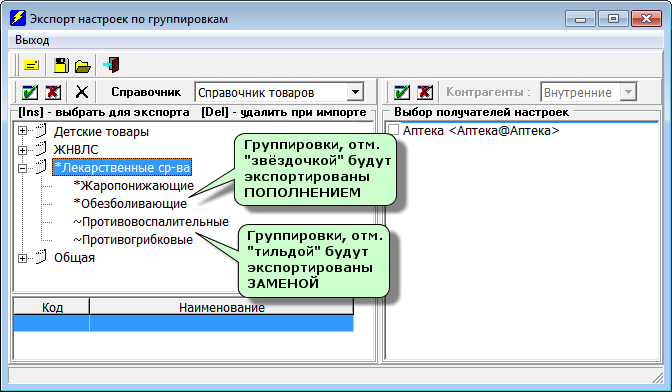Screen dimensions: 672x392
Task: Click the lightning app icon in title bar
Action: pos(18,18)
